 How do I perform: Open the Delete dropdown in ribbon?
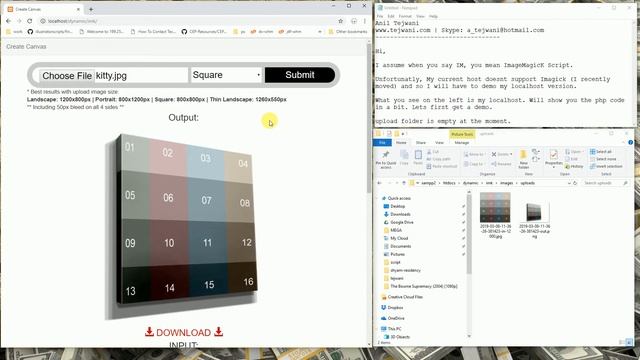pyautogui.click(x=502, y=154)
